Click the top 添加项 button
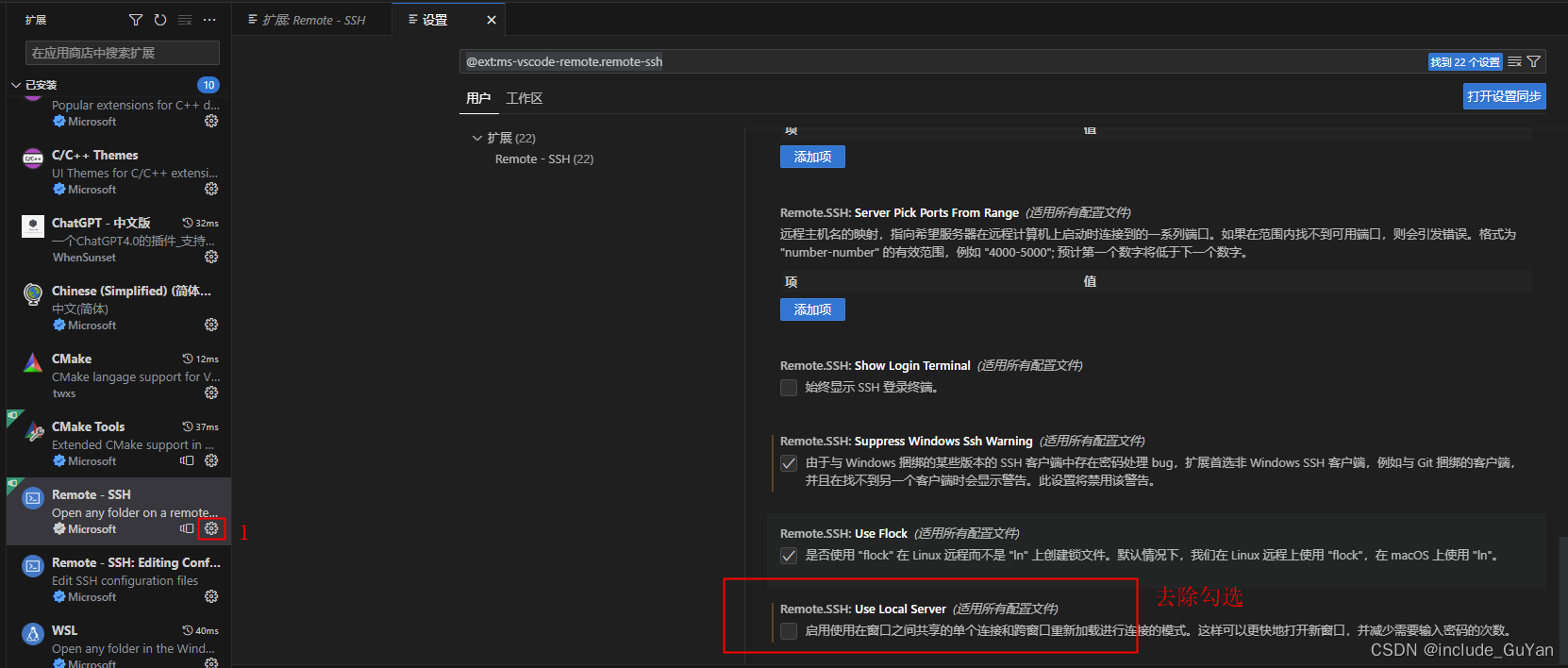This screenshot has width=1568, height=668. [x=812, y=157]
